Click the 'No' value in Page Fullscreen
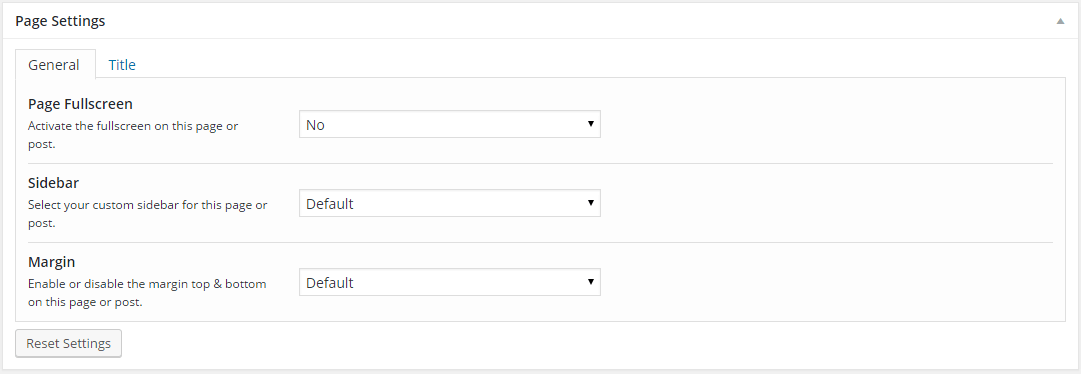 click(x=315, y=125)
